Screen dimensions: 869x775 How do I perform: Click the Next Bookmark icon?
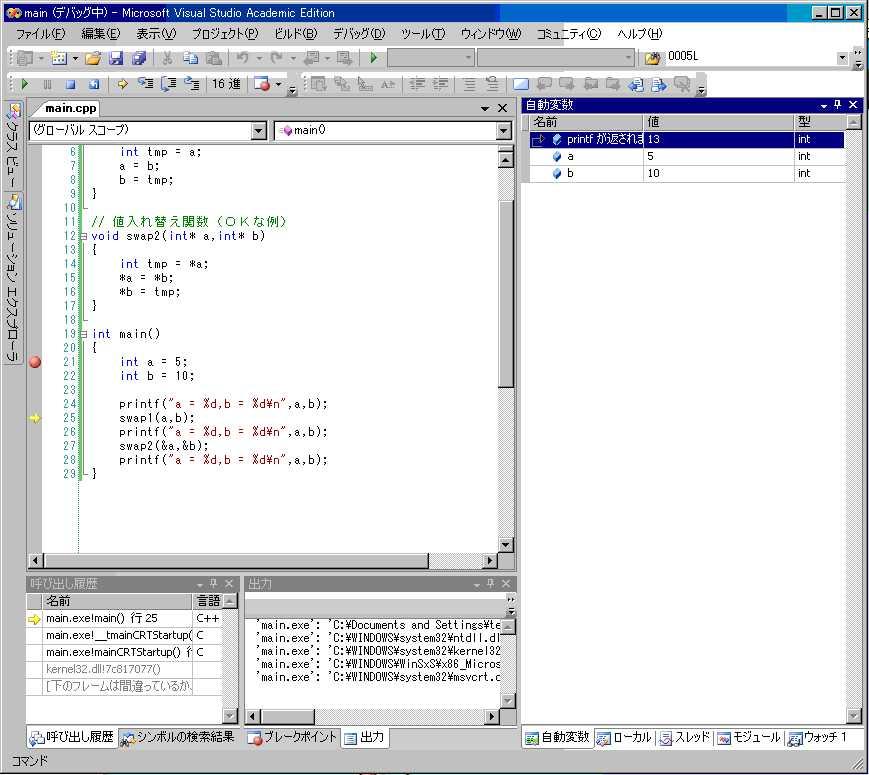click(x=567, y=84)
